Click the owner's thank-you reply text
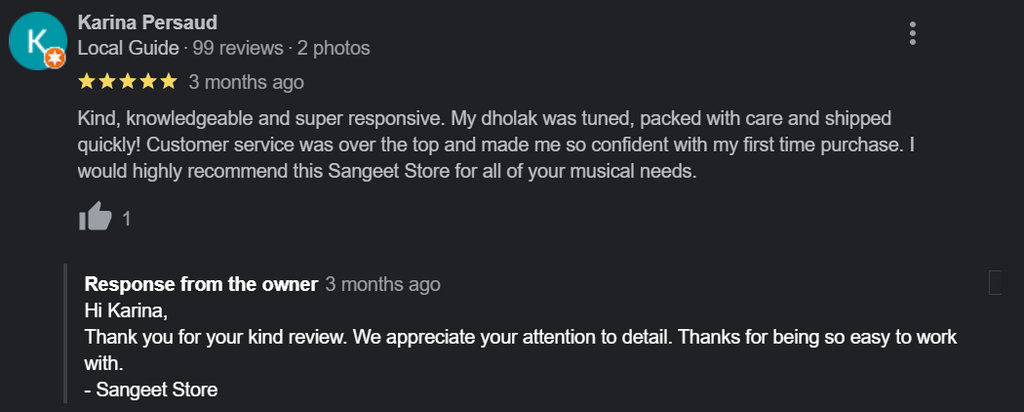 [520, 337]
